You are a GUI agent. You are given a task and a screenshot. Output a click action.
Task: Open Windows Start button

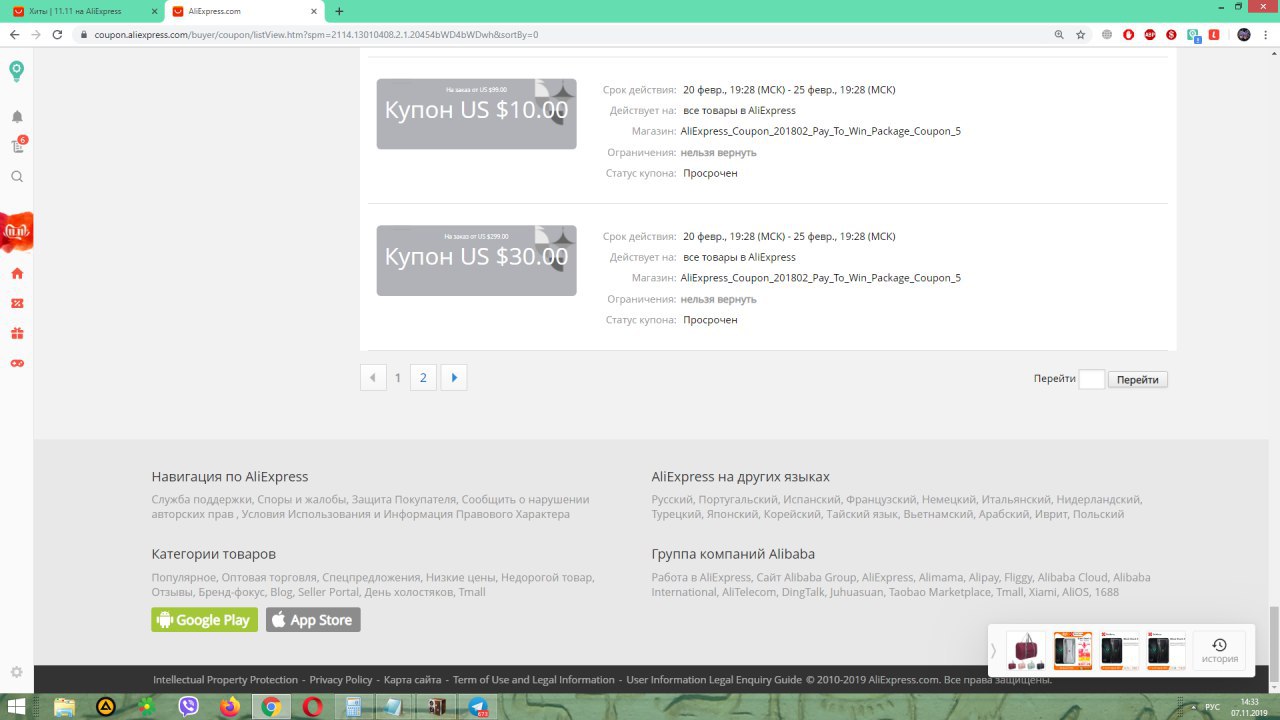pos(17,707)
